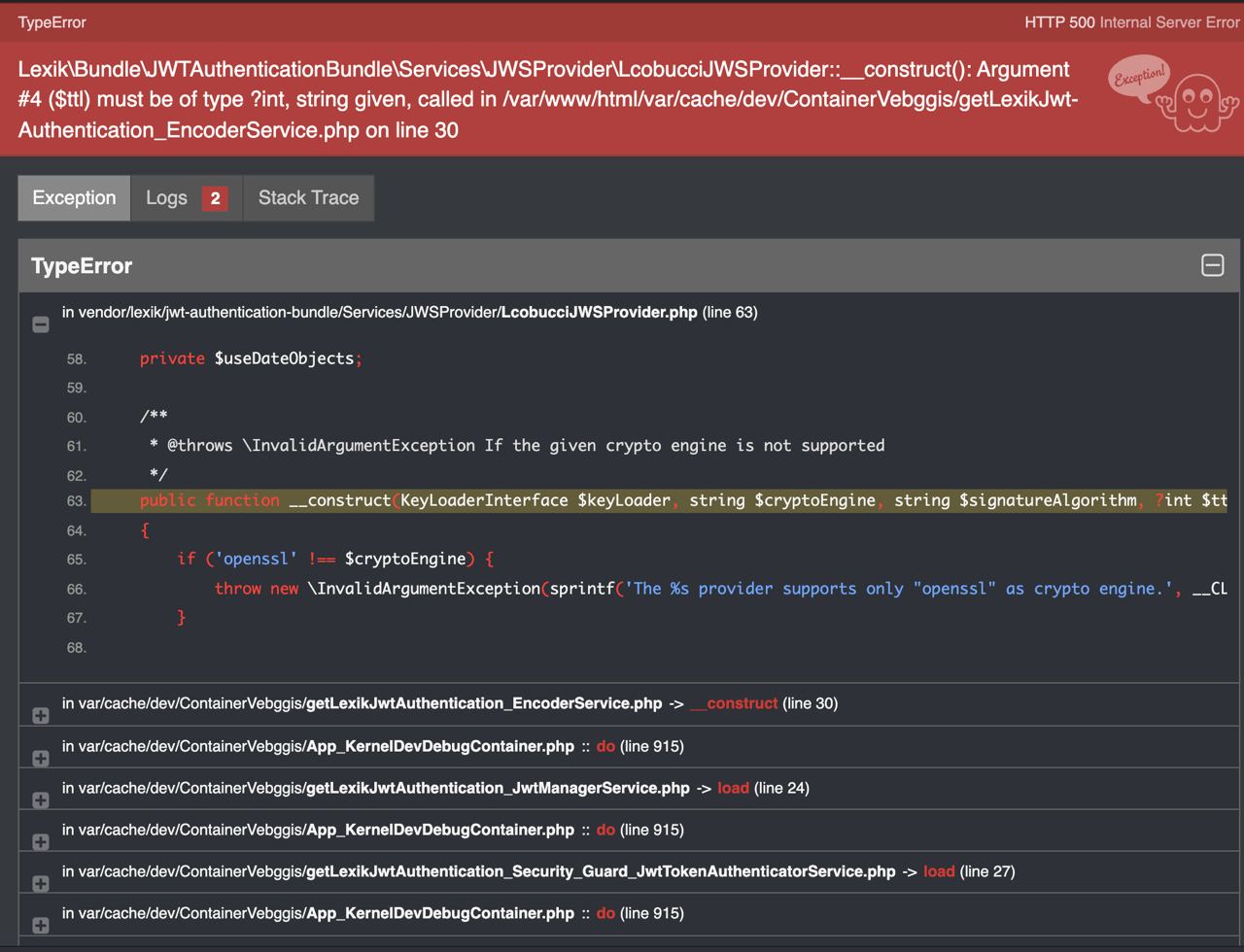Viewport: 1244px width, 952px height.
Task: Click the HTTP 500 Internal Server Error status
Action: tap(1132, 22)
